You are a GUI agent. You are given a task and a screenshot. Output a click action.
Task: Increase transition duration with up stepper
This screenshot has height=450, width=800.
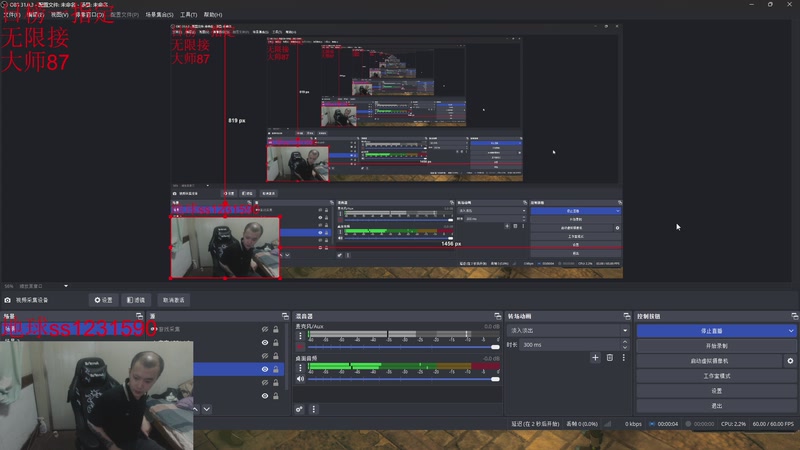625,342
